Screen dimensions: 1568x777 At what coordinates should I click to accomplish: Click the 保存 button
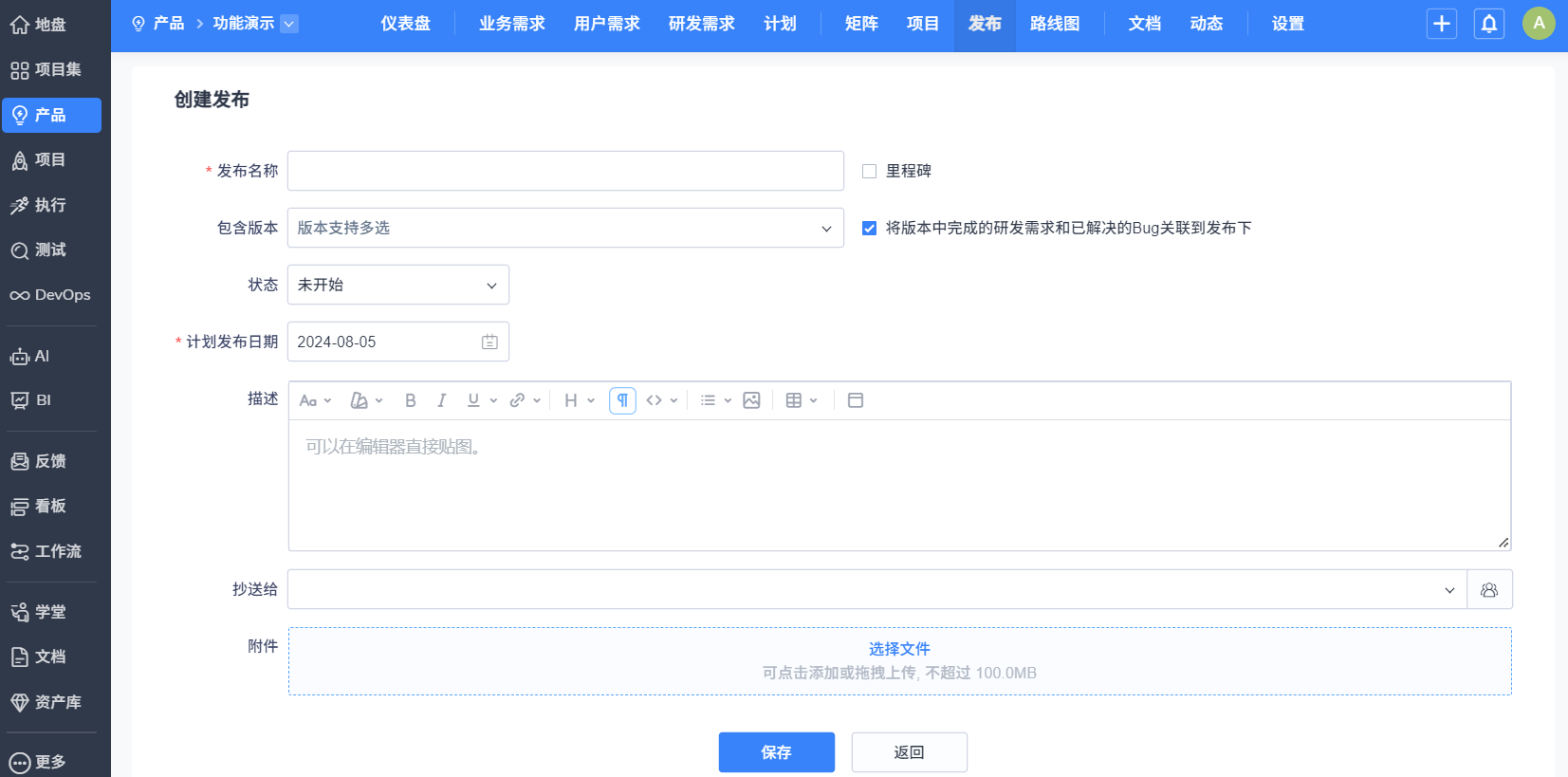(776, 752)
